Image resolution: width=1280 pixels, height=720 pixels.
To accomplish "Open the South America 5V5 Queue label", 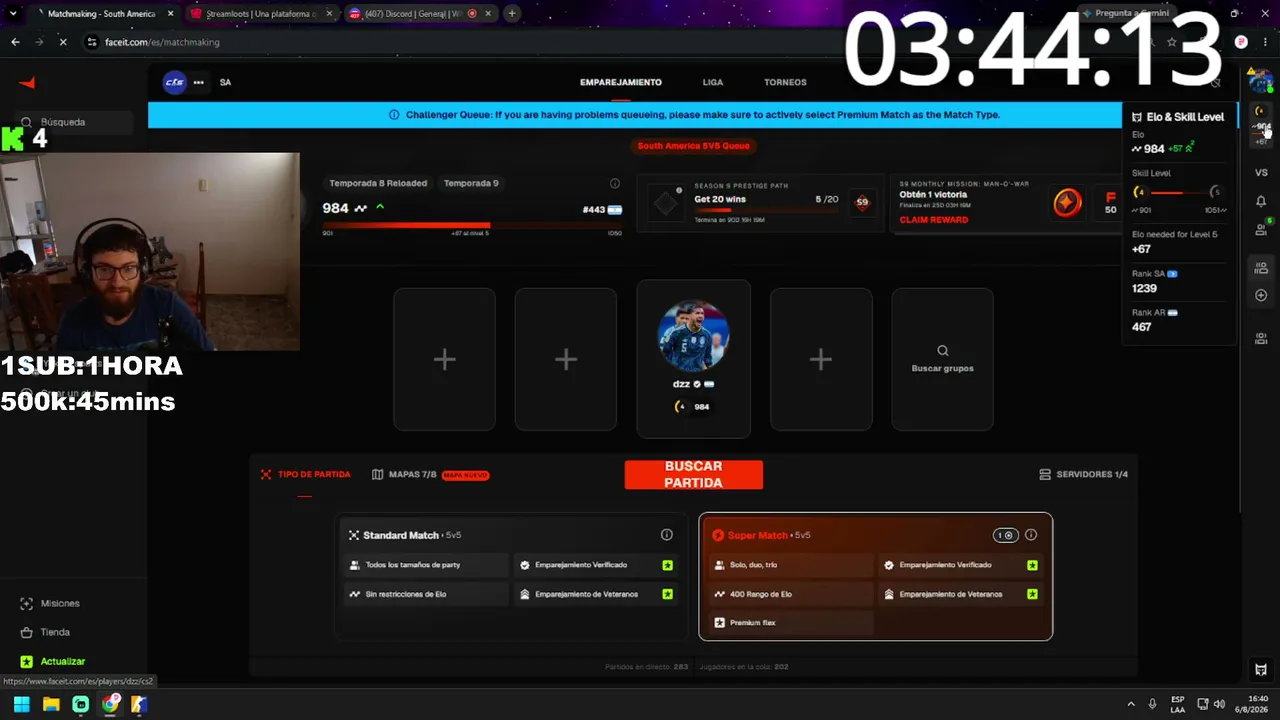I will [694, 146].
